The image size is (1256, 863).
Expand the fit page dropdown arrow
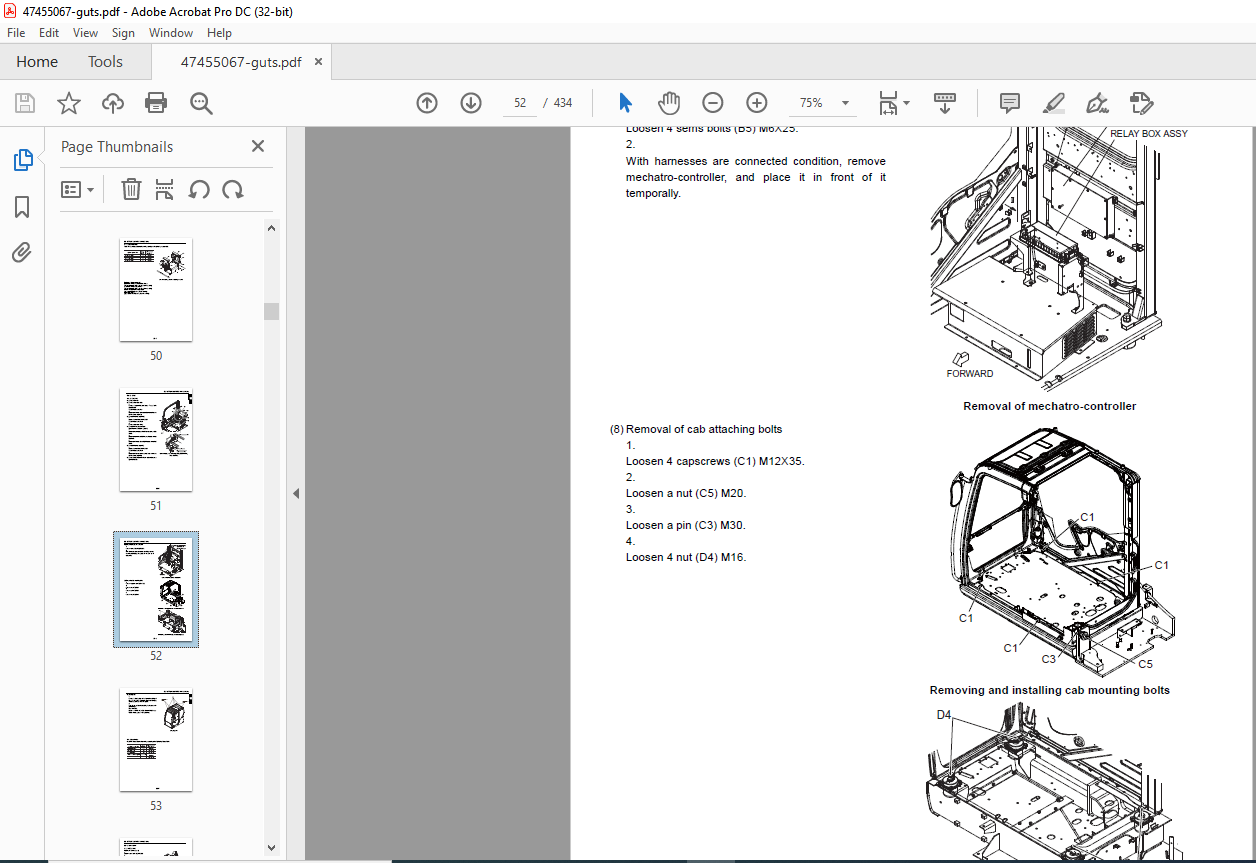[907, 103]
